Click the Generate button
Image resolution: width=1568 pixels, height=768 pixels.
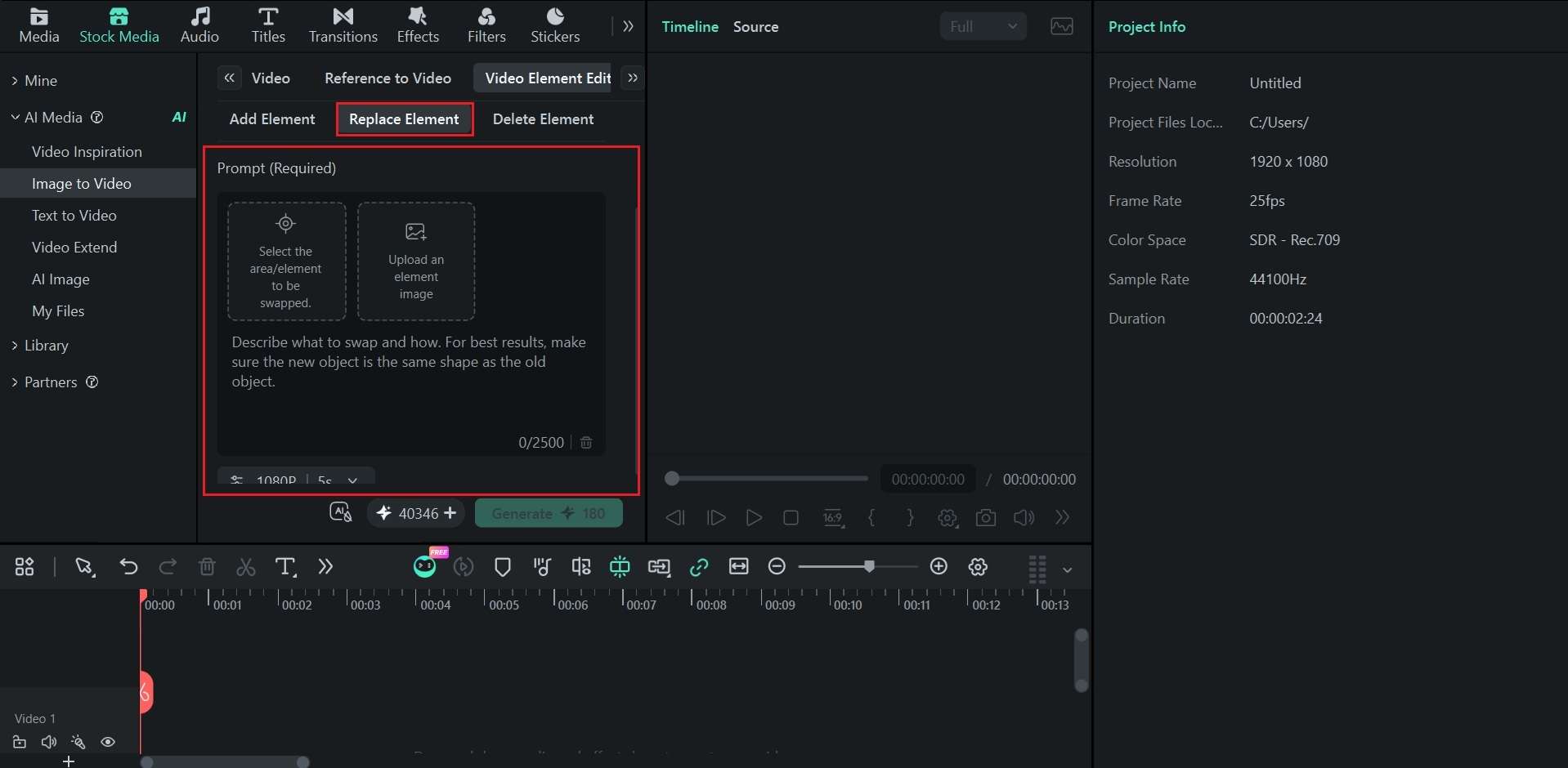coord(549,513)
